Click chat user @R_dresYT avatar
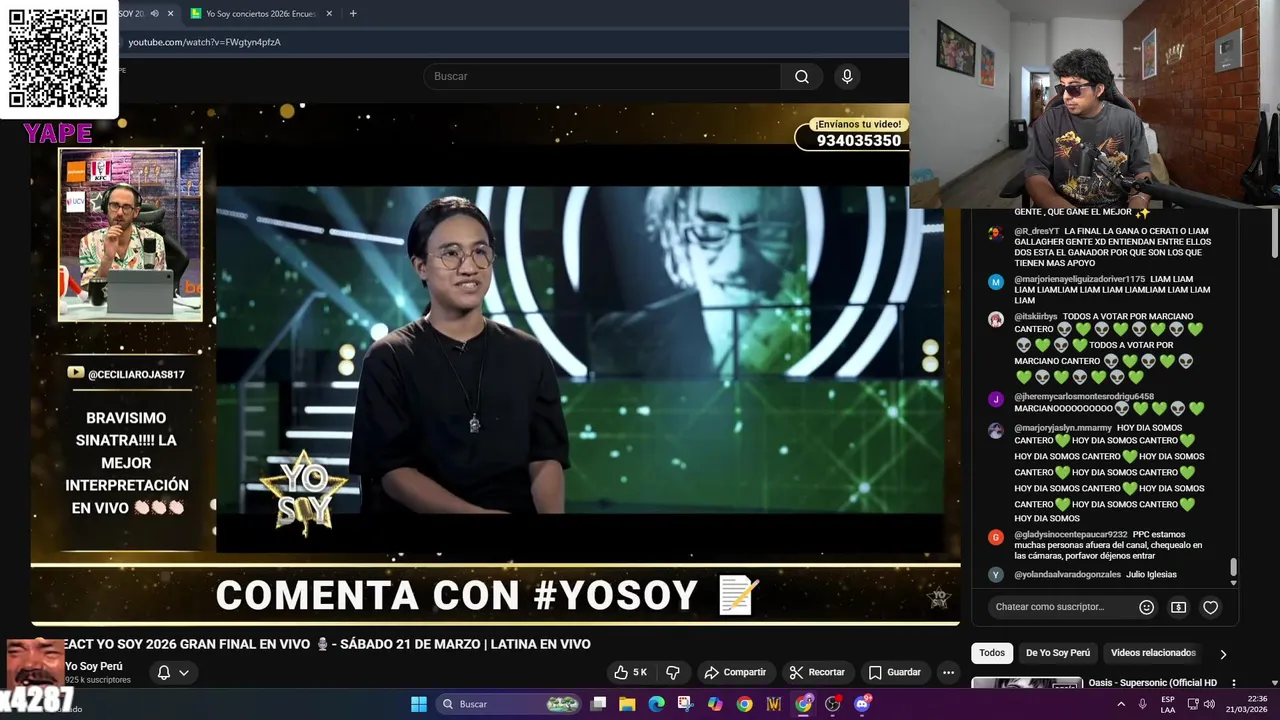 (995, 233)
